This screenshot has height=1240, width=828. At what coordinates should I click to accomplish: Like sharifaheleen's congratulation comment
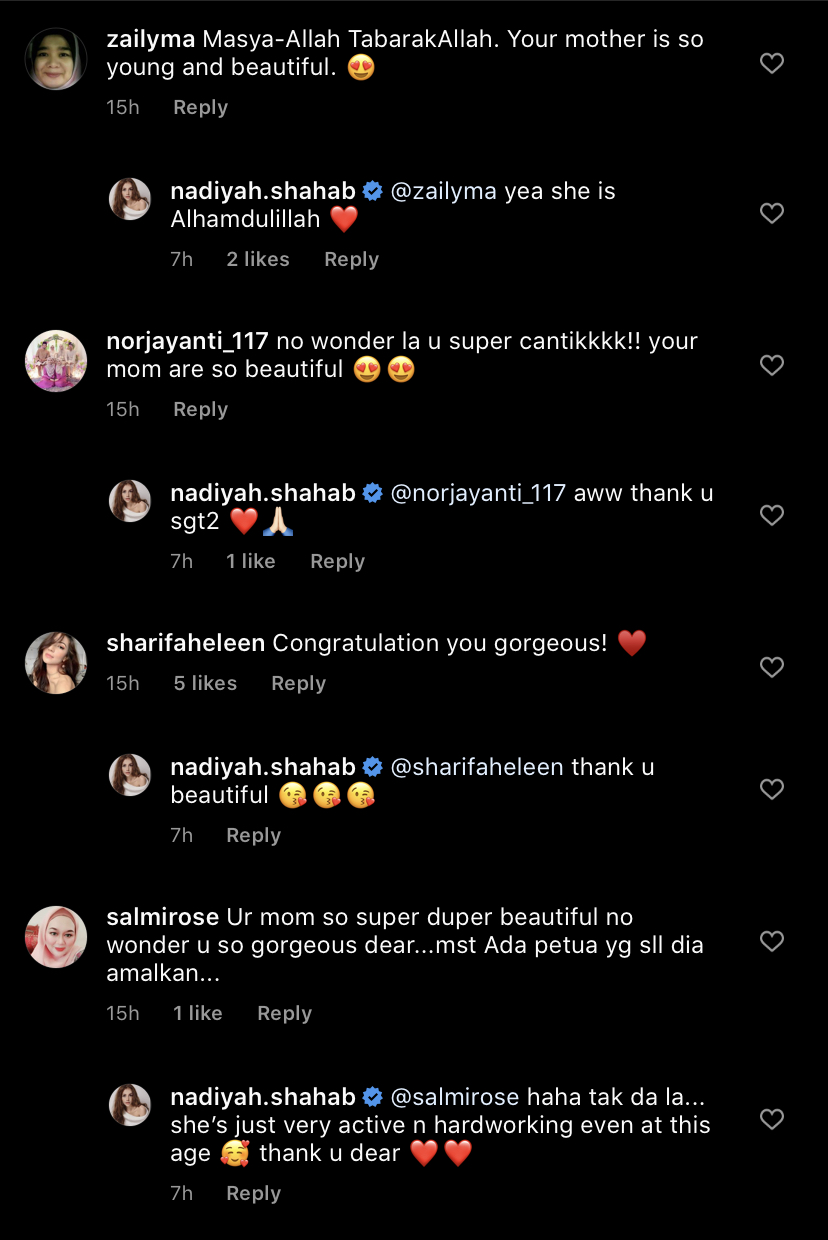click(771, 667)
